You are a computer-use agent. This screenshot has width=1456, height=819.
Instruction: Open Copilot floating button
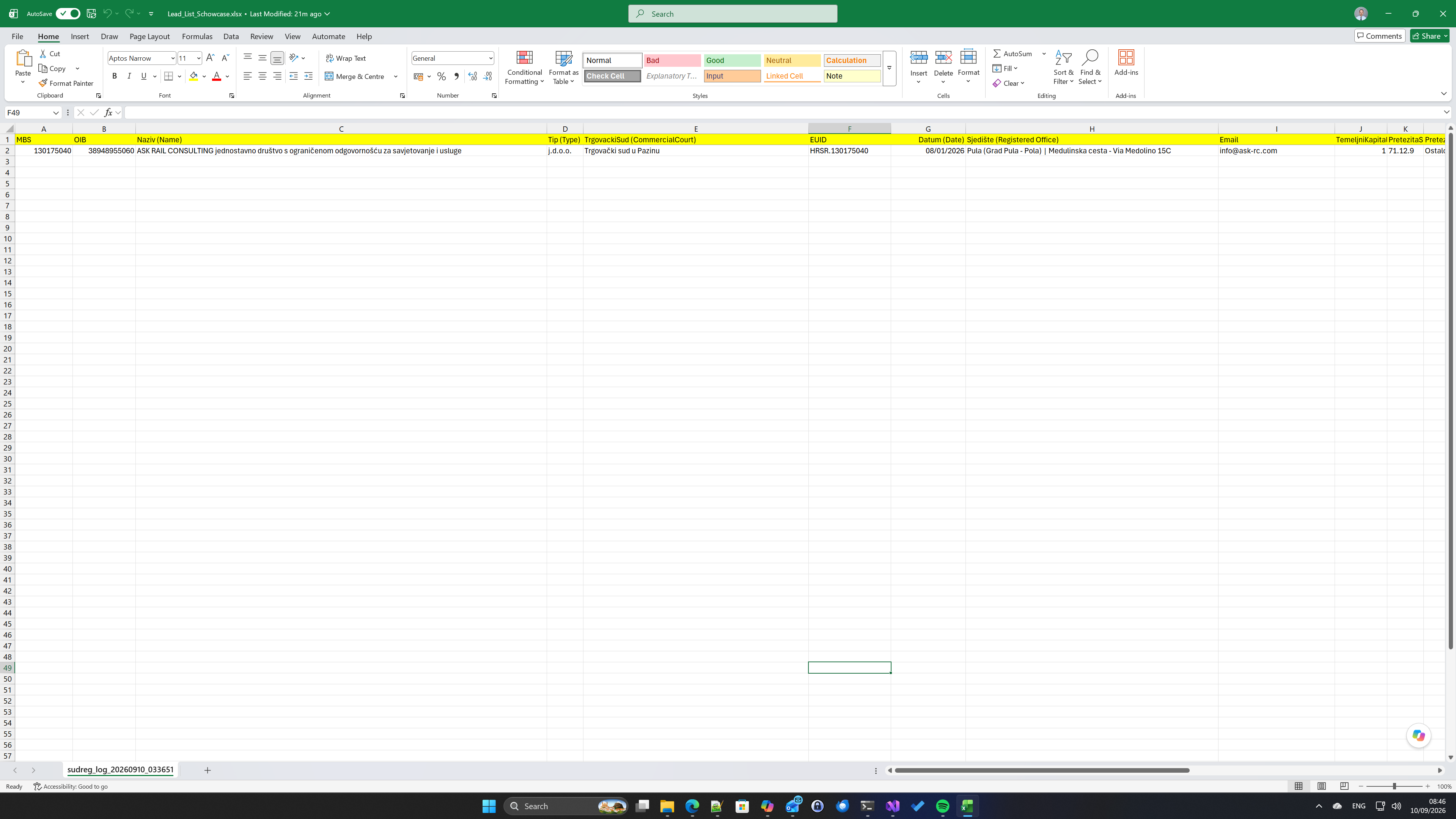tap(1418, 735)
